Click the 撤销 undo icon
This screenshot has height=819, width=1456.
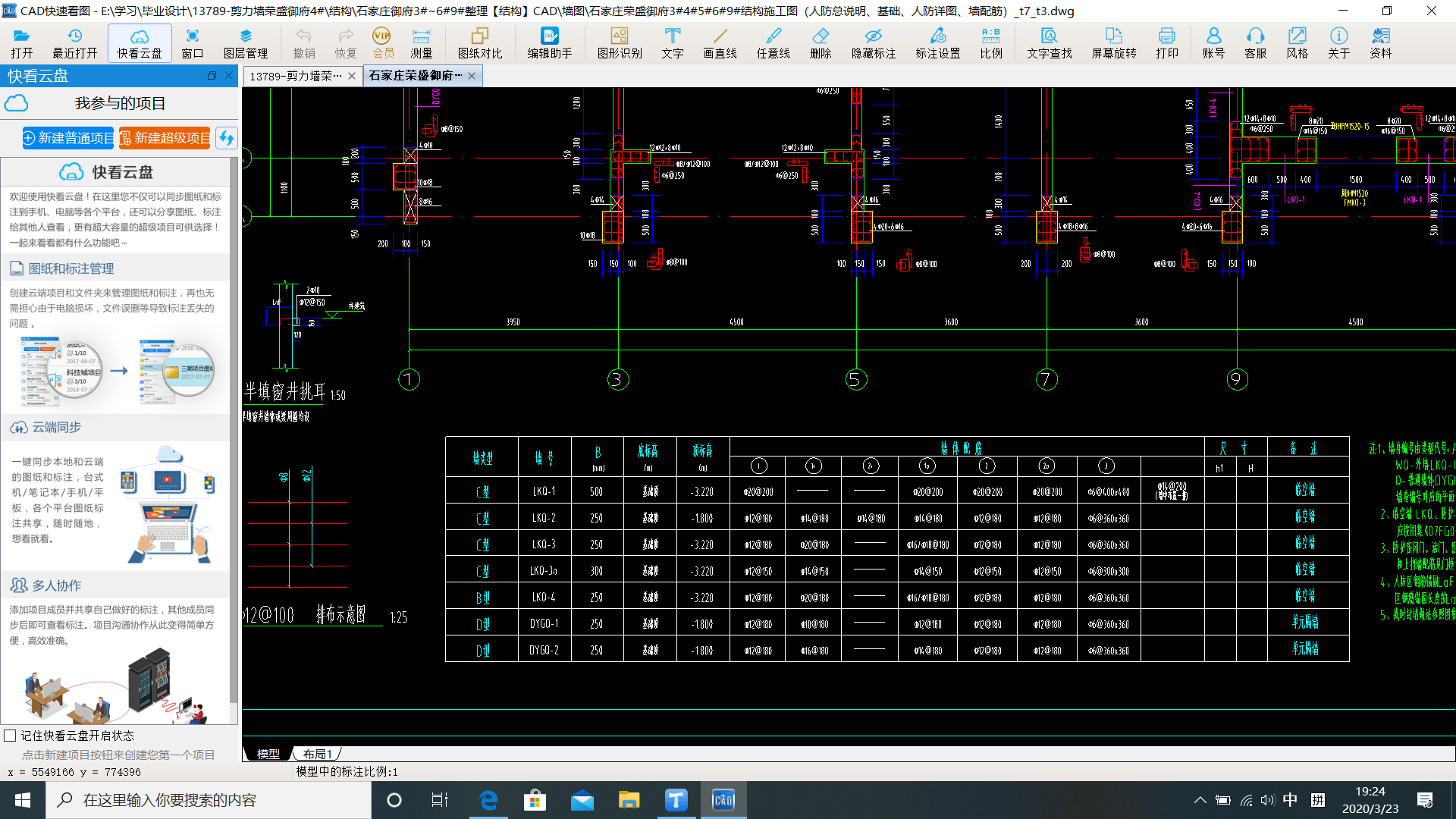point(304,43)
